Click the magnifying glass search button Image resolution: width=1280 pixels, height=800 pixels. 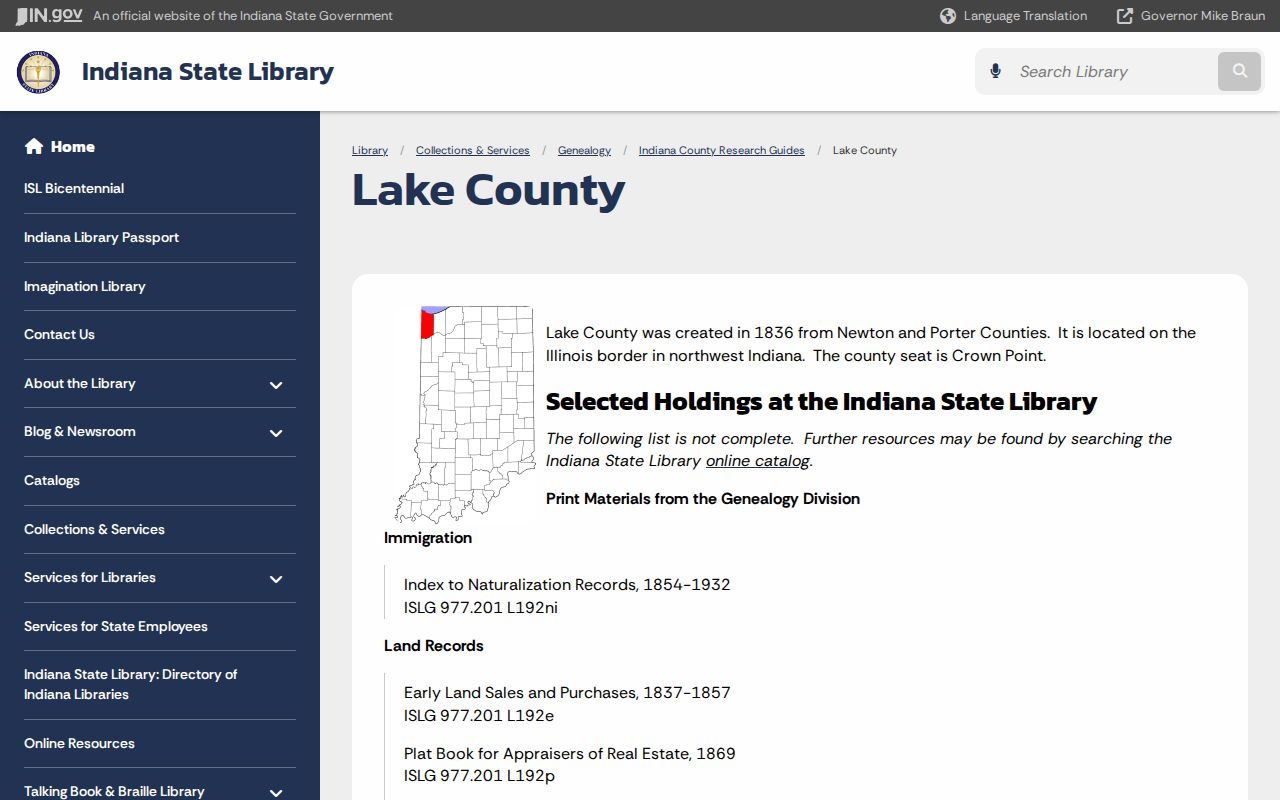[x=1240, y=71]
